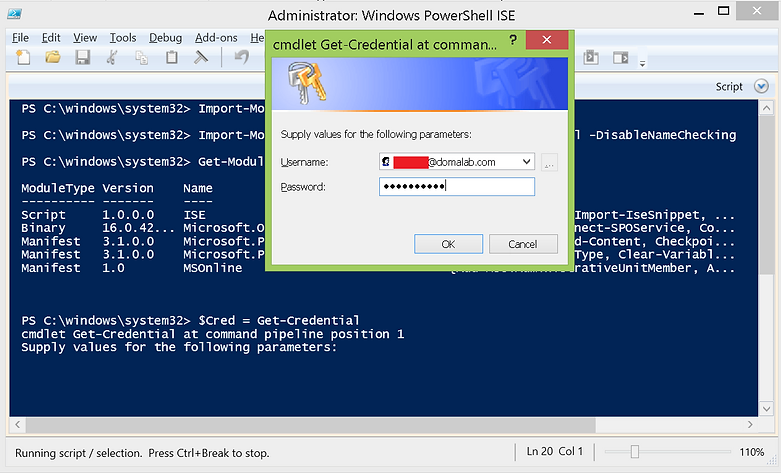Click the New script toolbar icon
The height and width of the screenshot is (473, 781).
(23, 58)
